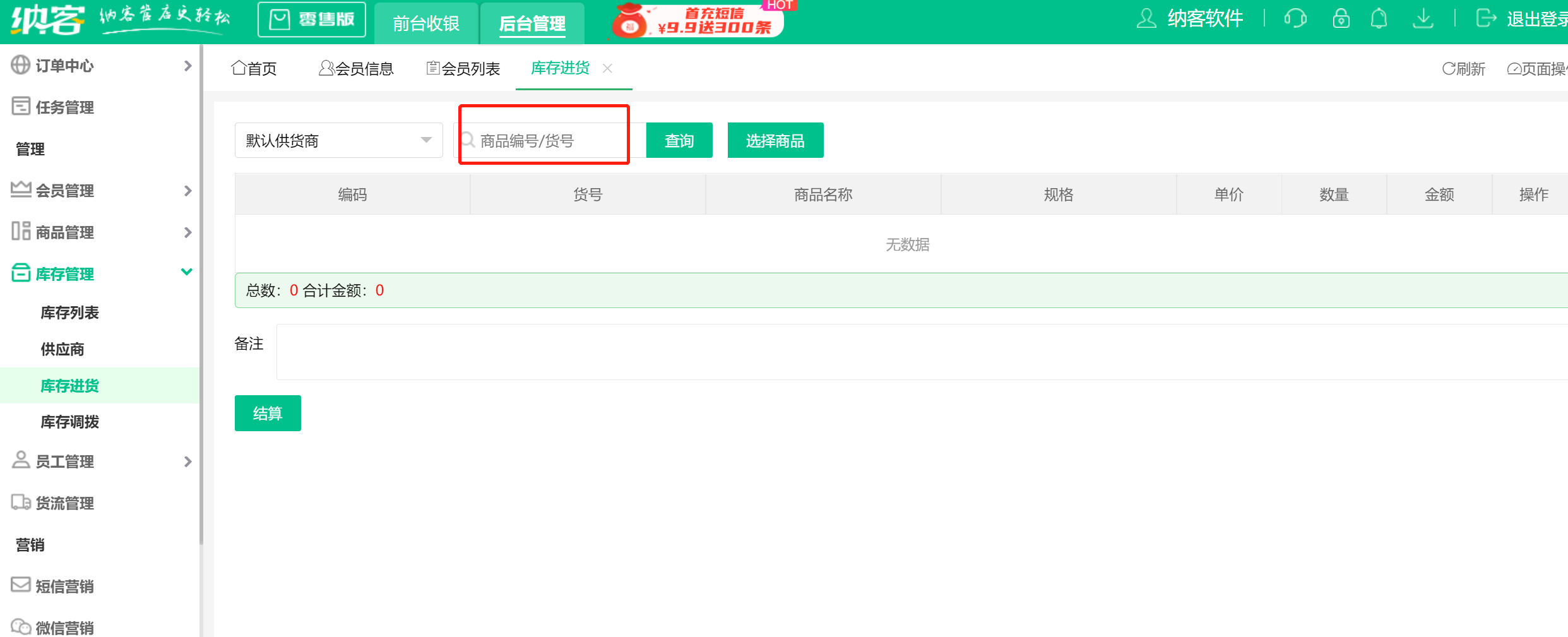
Task: Click the 刷新 refresh icon at top right
Action: click(1449, 69)
